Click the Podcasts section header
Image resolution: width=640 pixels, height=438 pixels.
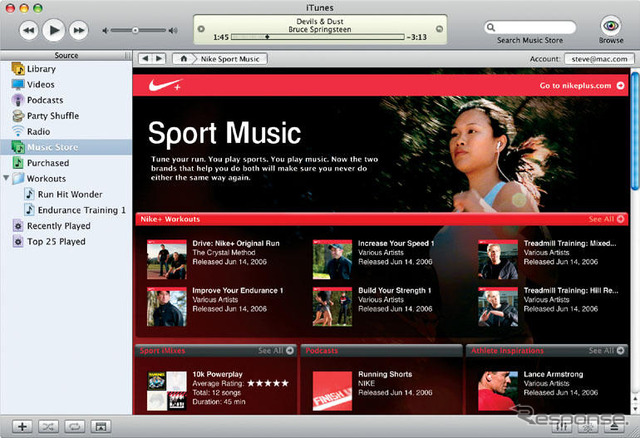382,351
